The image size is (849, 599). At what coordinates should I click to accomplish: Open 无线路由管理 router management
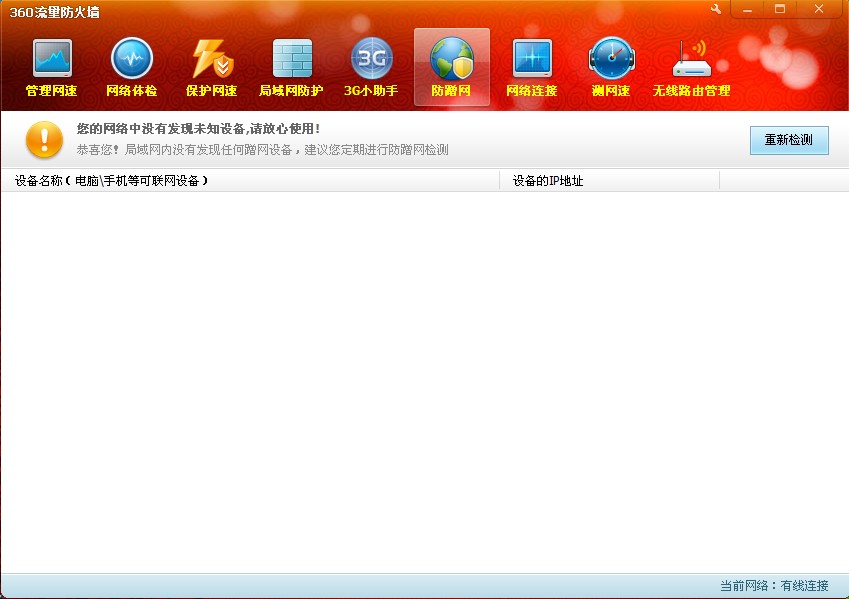click(x=691, y=68)
